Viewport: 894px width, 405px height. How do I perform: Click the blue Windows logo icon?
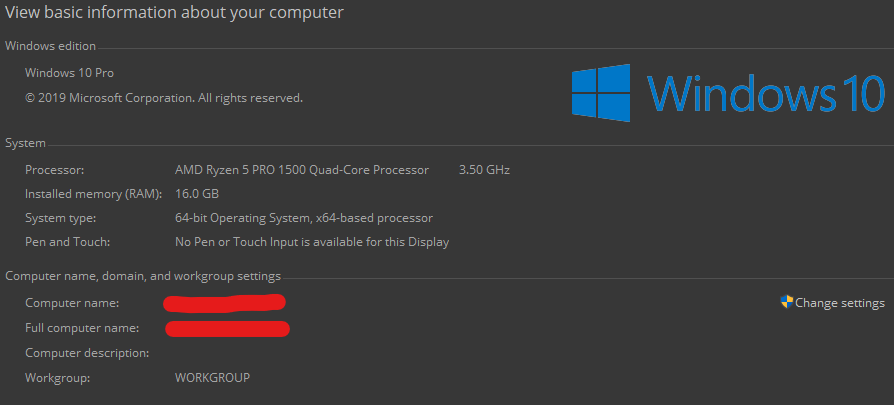point(601,94)
